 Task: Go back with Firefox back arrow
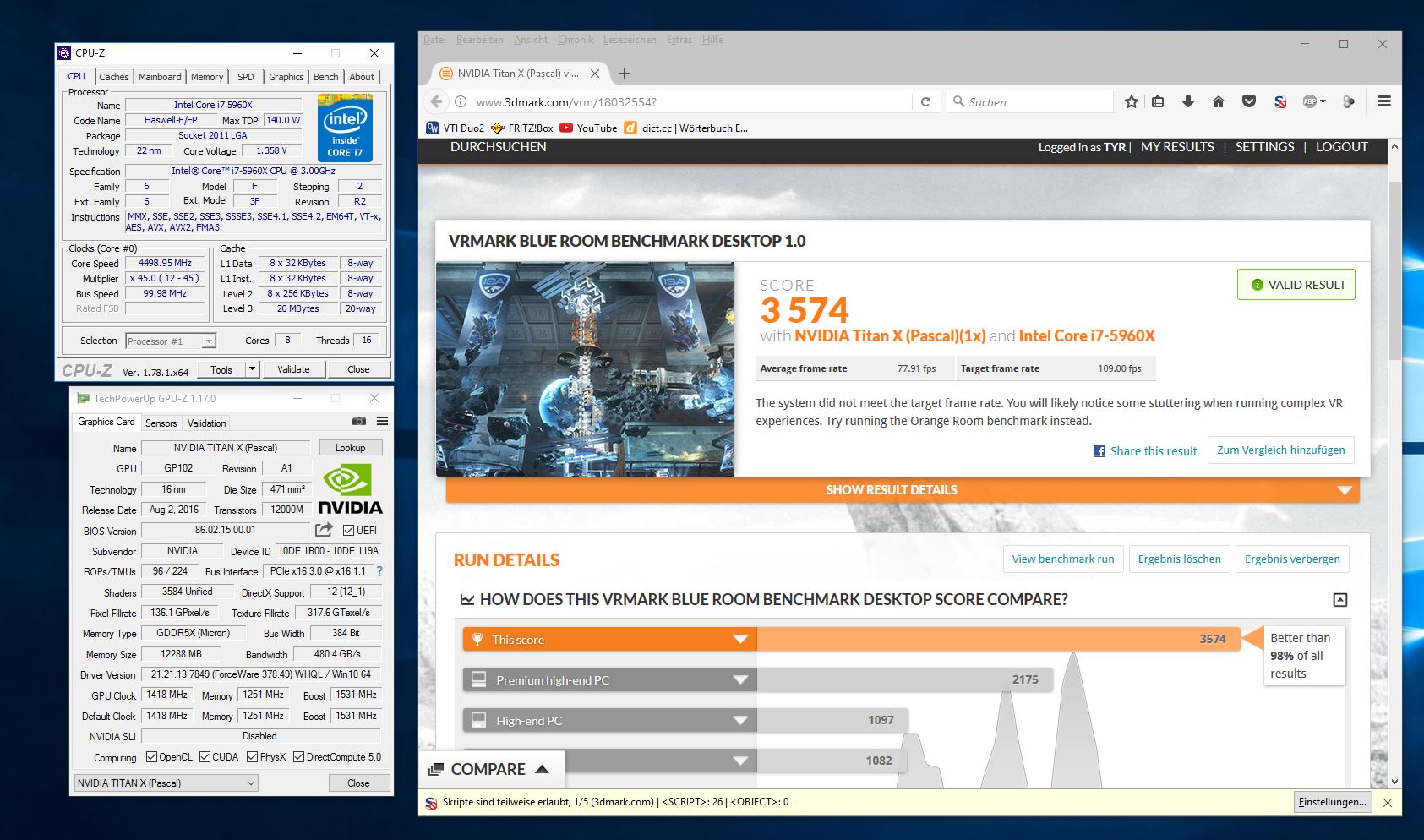click(x=436, y=101)
